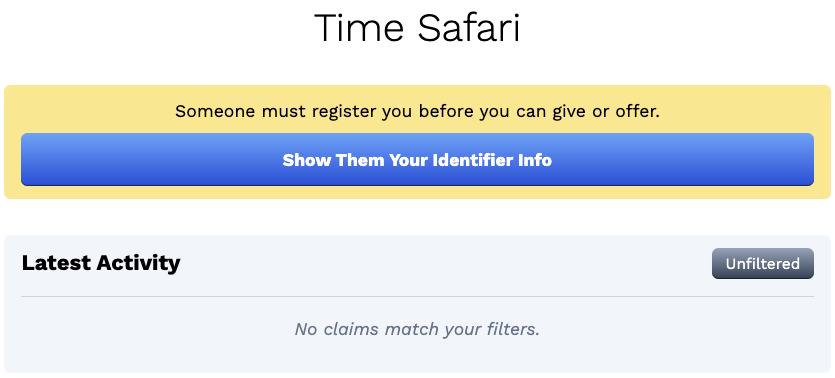
Task: Select the Latest Activity heading
Action: click(101, 263)
